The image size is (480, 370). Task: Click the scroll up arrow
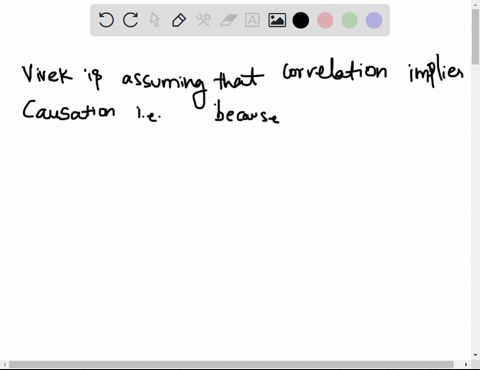click(476, 4)
